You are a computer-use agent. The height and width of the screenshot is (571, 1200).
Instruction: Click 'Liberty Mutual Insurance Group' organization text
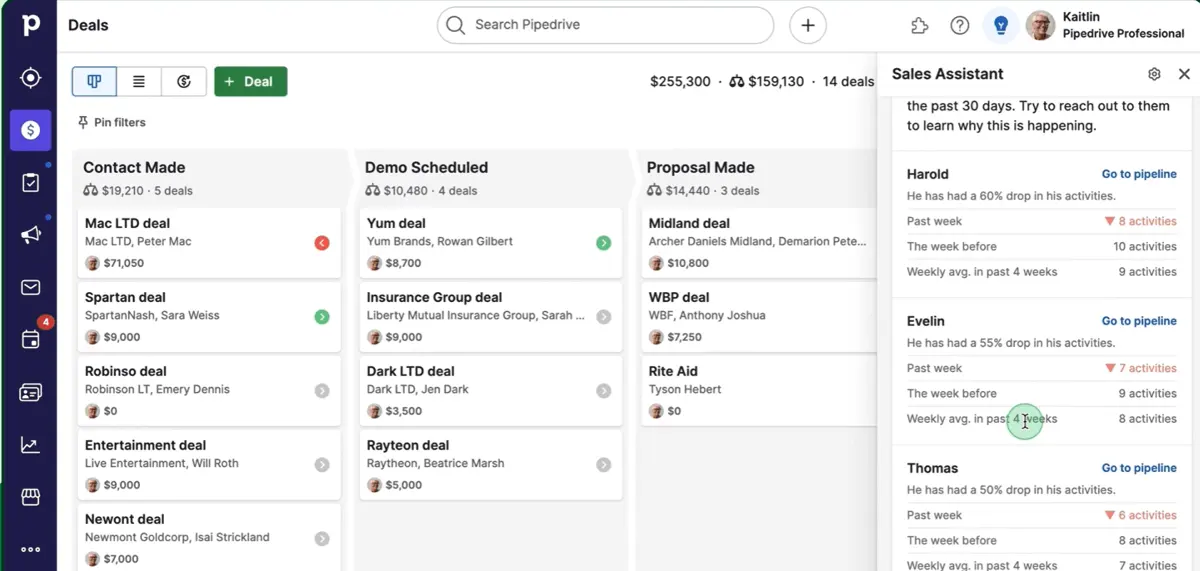pyautogui.click(x=452, y=316)
